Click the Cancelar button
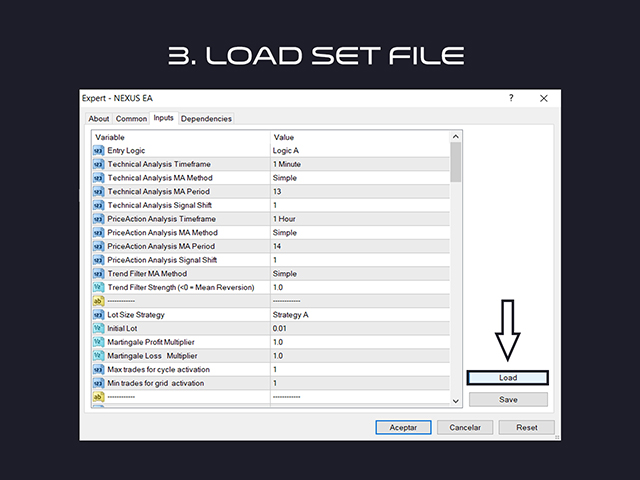Image resolution: width=640 pixels, height=480 pixels. pos(465,427)
